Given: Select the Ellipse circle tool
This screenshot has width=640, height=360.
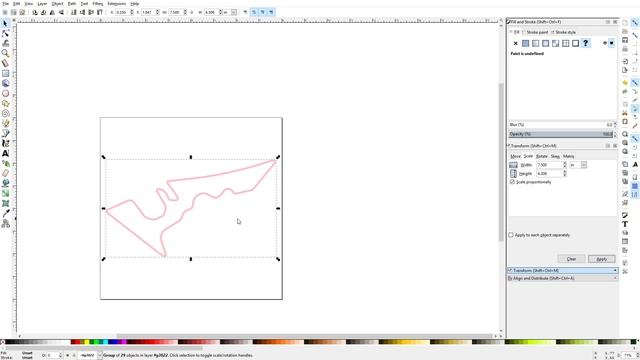Looking at the screenshot, I should click(x=5, y=93).
